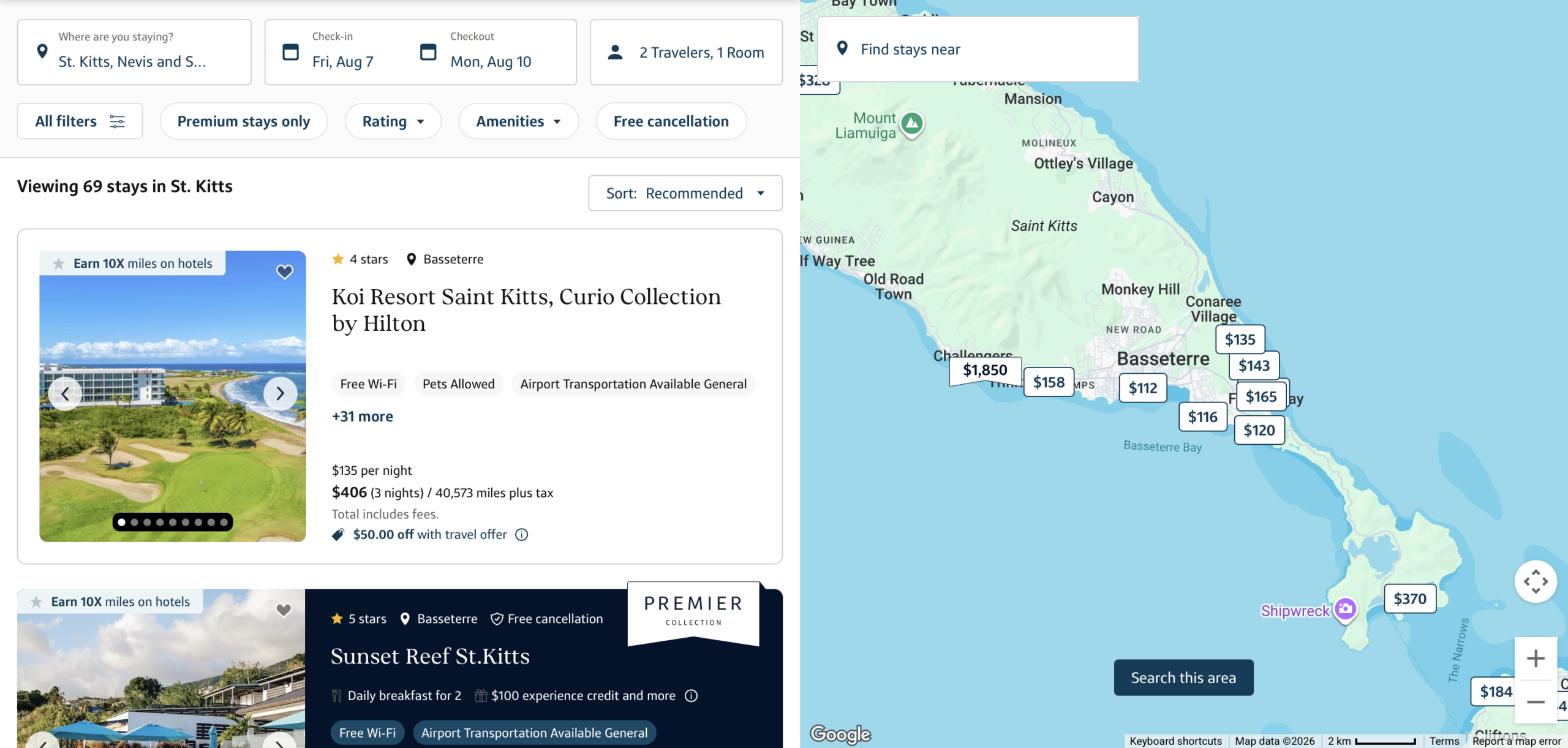Save Koi Resort with the heart icon
This screenshot has width=1568, height=748.
(284, 271)
